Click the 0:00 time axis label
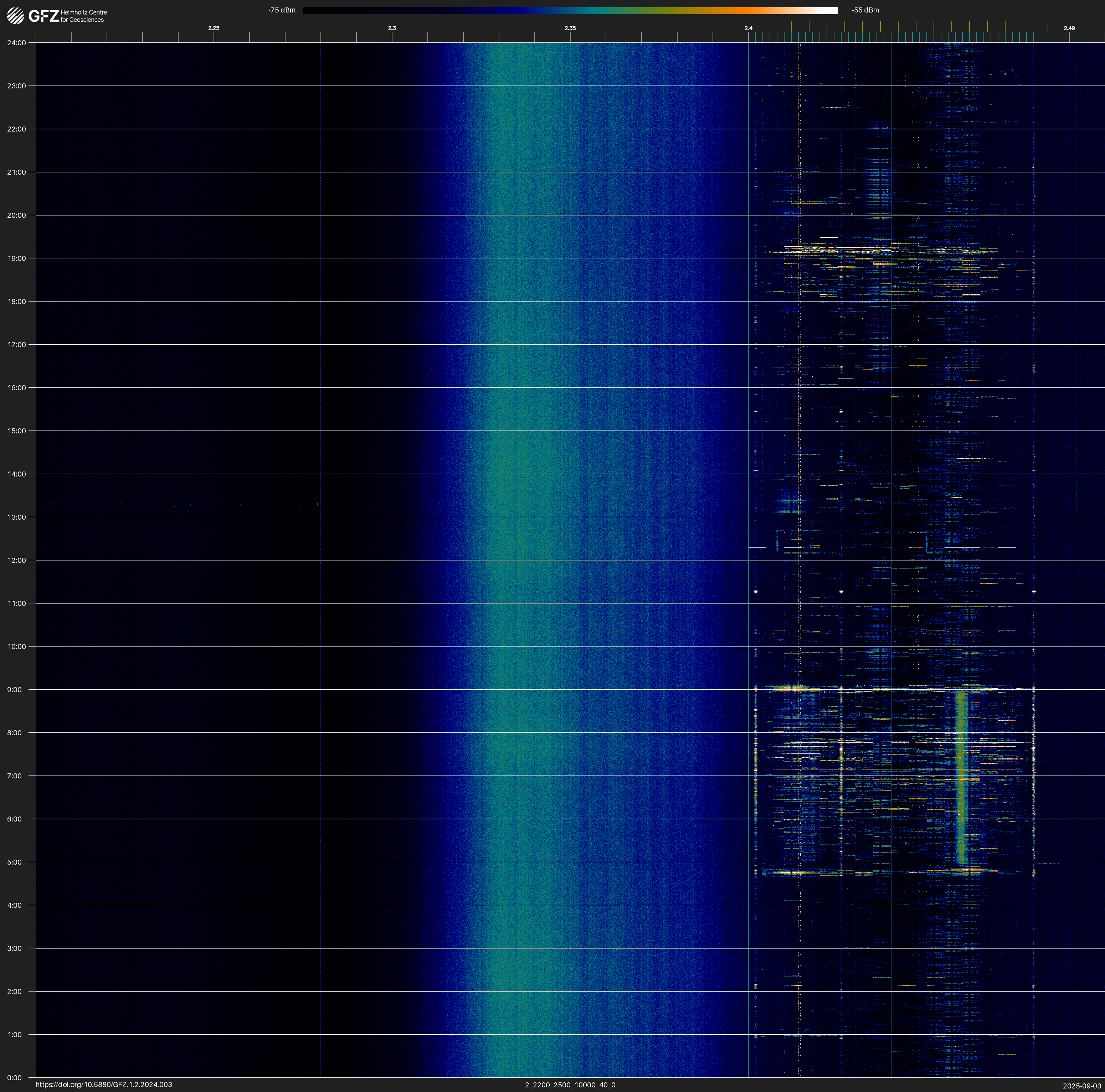Image resolution: width=1105 pixels, height=1092 pixels. pos(15,1078)
